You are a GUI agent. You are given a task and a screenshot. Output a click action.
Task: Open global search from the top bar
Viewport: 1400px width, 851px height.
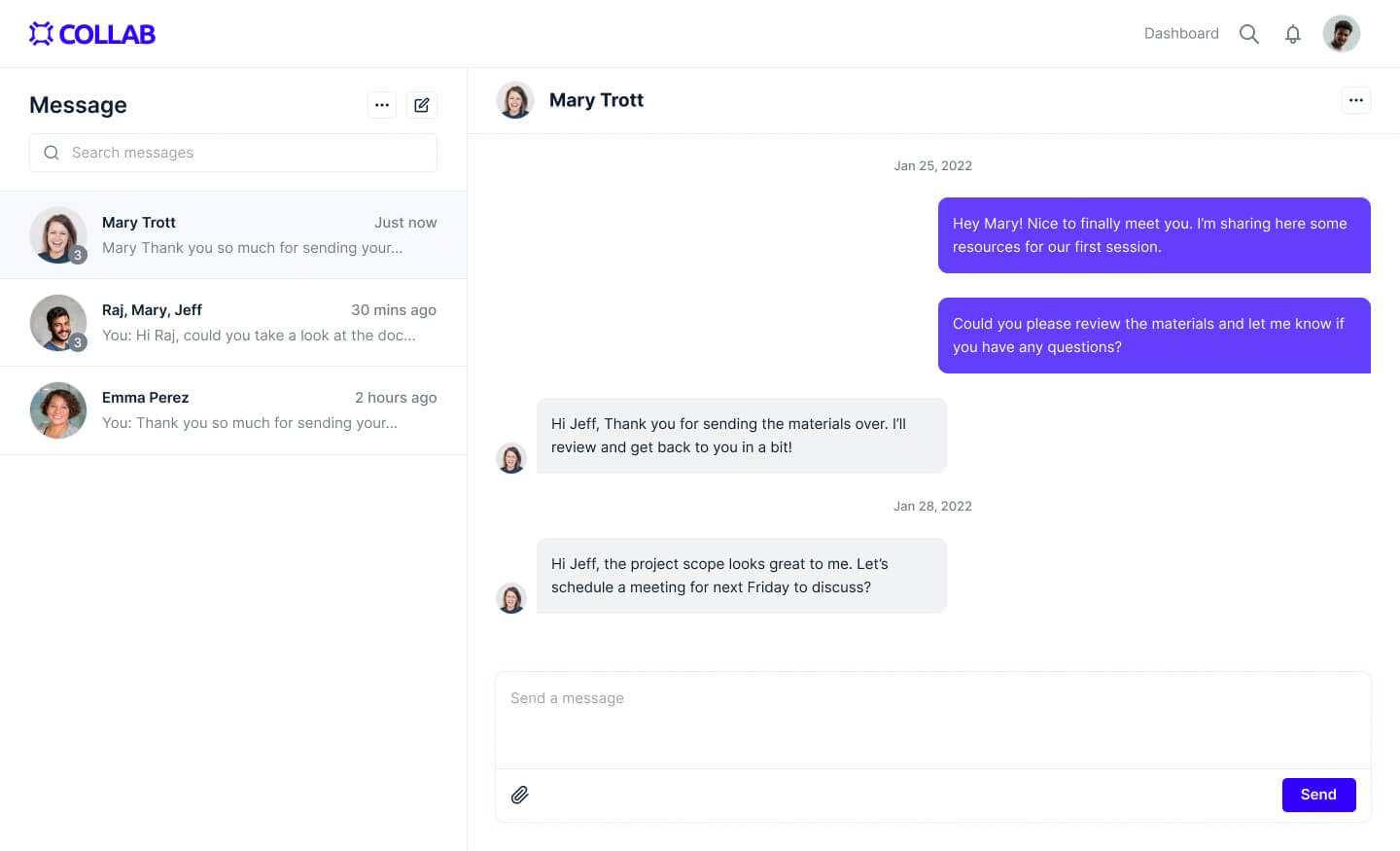coord(1248,33)
